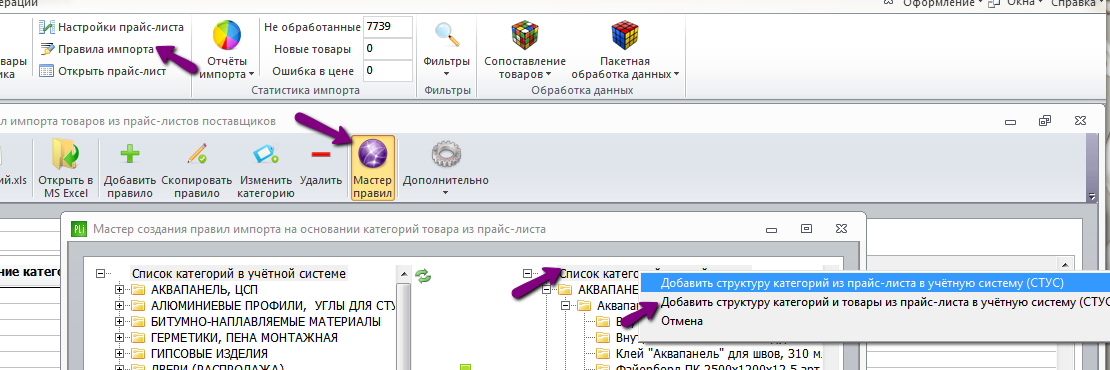1110x370 pixels.
Task: Expand АКВАПАНЕЛЬ, ЦСП node in left tree
Action: point(119,289)
